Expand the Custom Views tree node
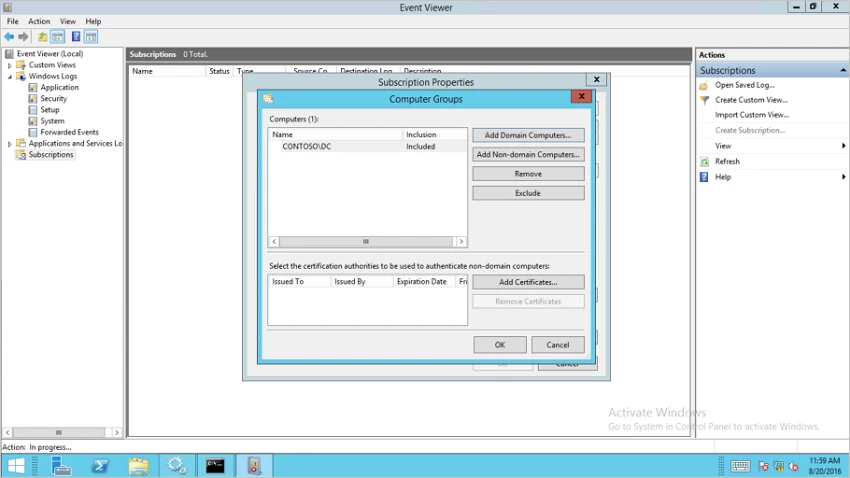Viewport: 850px width, 478px height. 10,66
